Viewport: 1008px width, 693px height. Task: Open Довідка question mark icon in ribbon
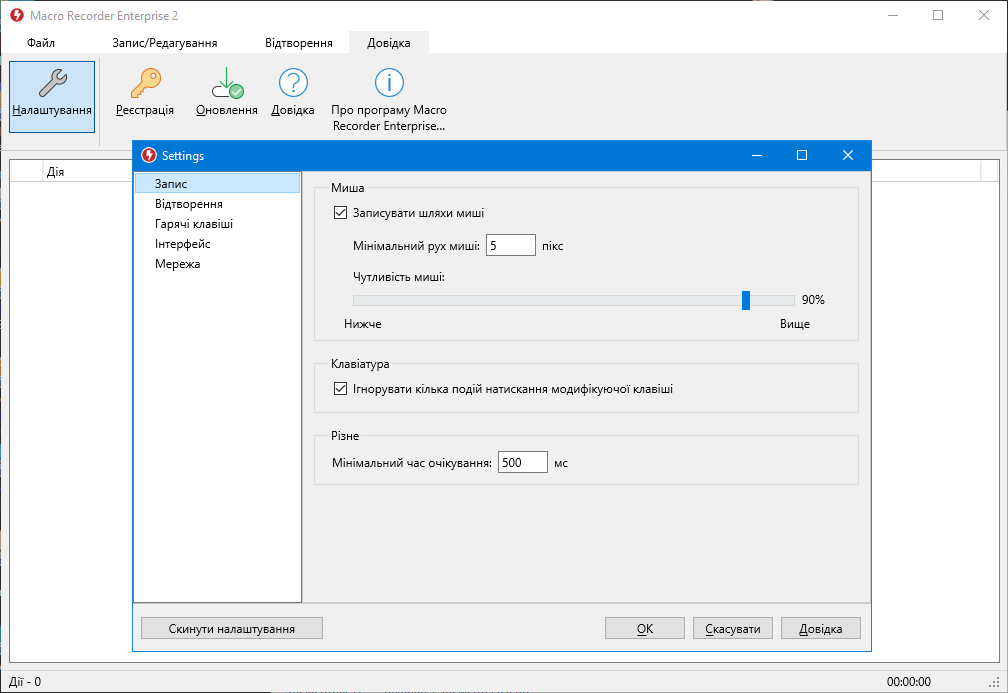(x=292, y=93)
